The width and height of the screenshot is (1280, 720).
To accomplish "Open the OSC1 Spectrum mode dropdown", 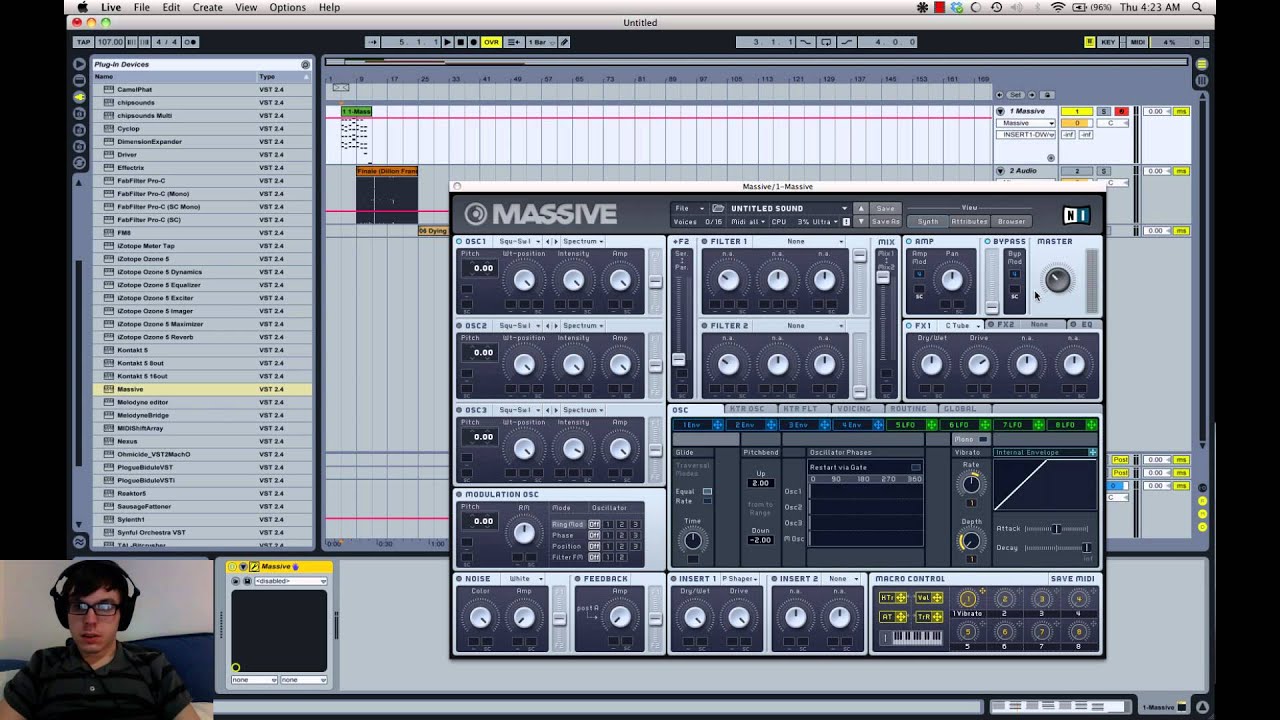I will coord(582,241).
